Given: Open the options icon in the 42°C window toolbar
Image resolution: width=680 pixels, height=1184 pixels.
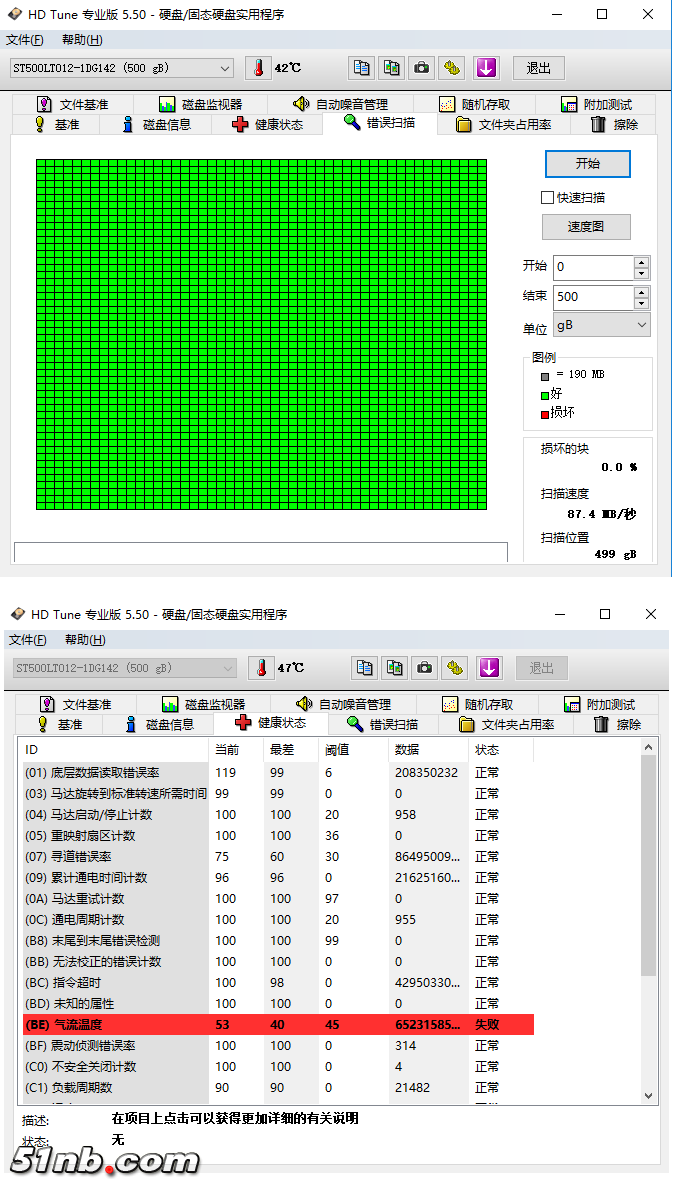Looking at the screenshot, I should pos(453,67).
